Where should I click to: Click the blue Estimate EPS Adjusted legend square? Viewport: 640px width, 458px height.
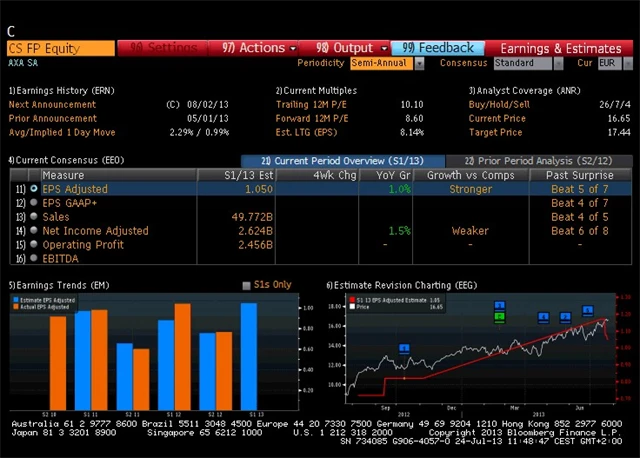13,300
